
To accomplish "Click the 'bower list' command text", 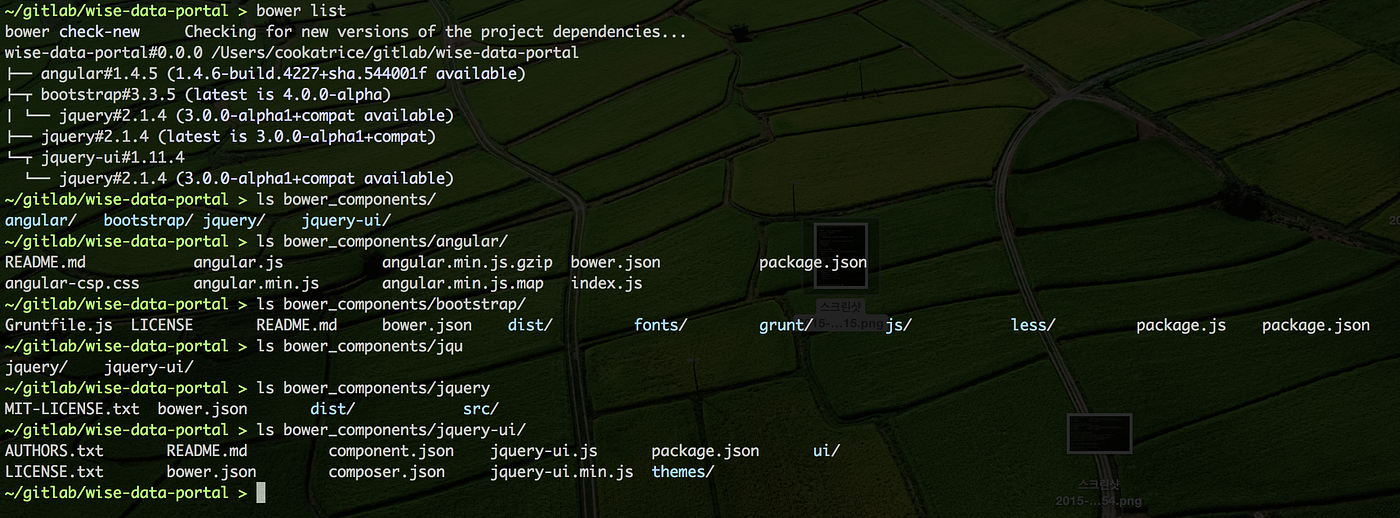I will point(301,11).
